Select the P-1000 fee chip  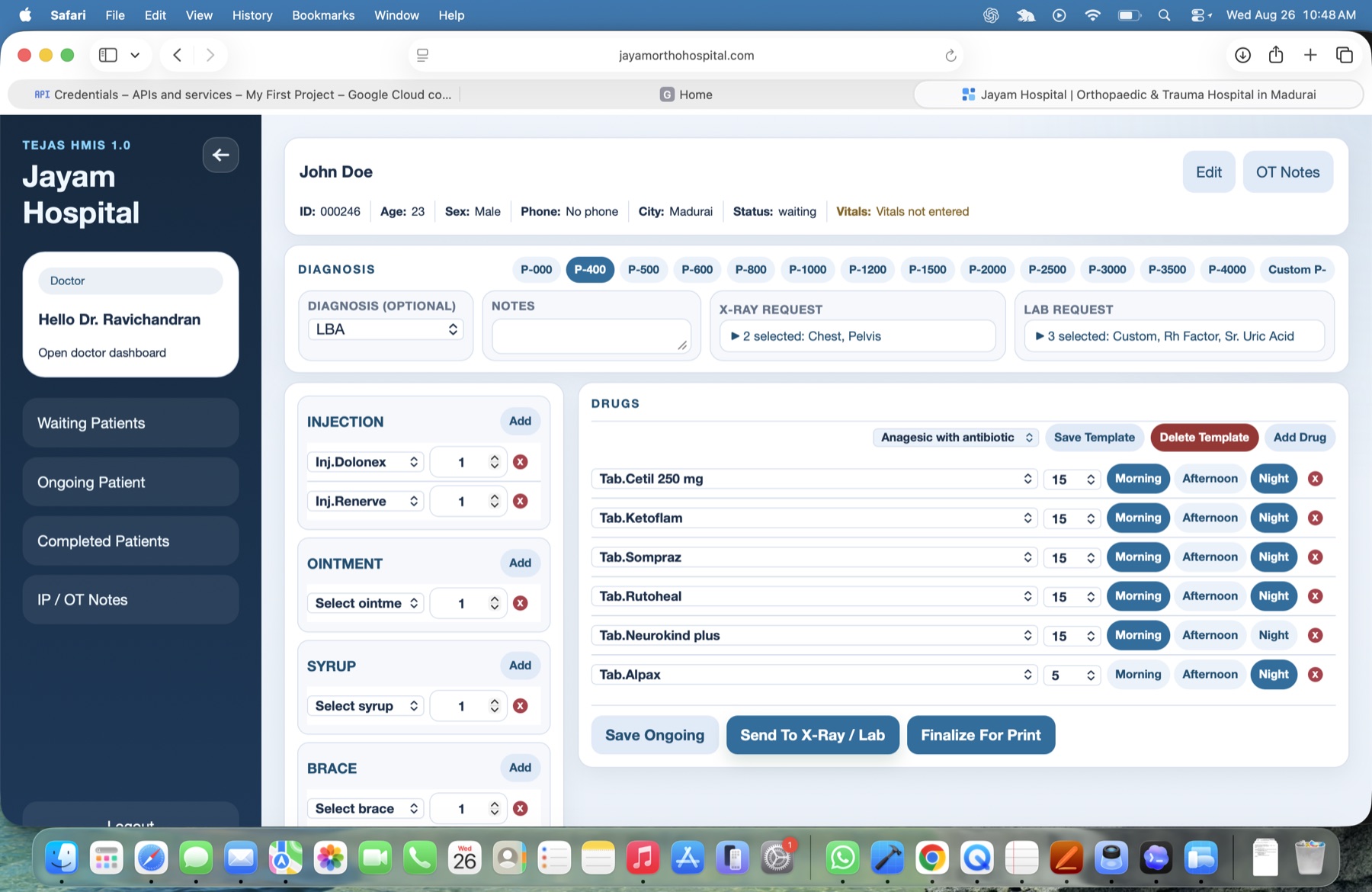click(x=807, y=270)
